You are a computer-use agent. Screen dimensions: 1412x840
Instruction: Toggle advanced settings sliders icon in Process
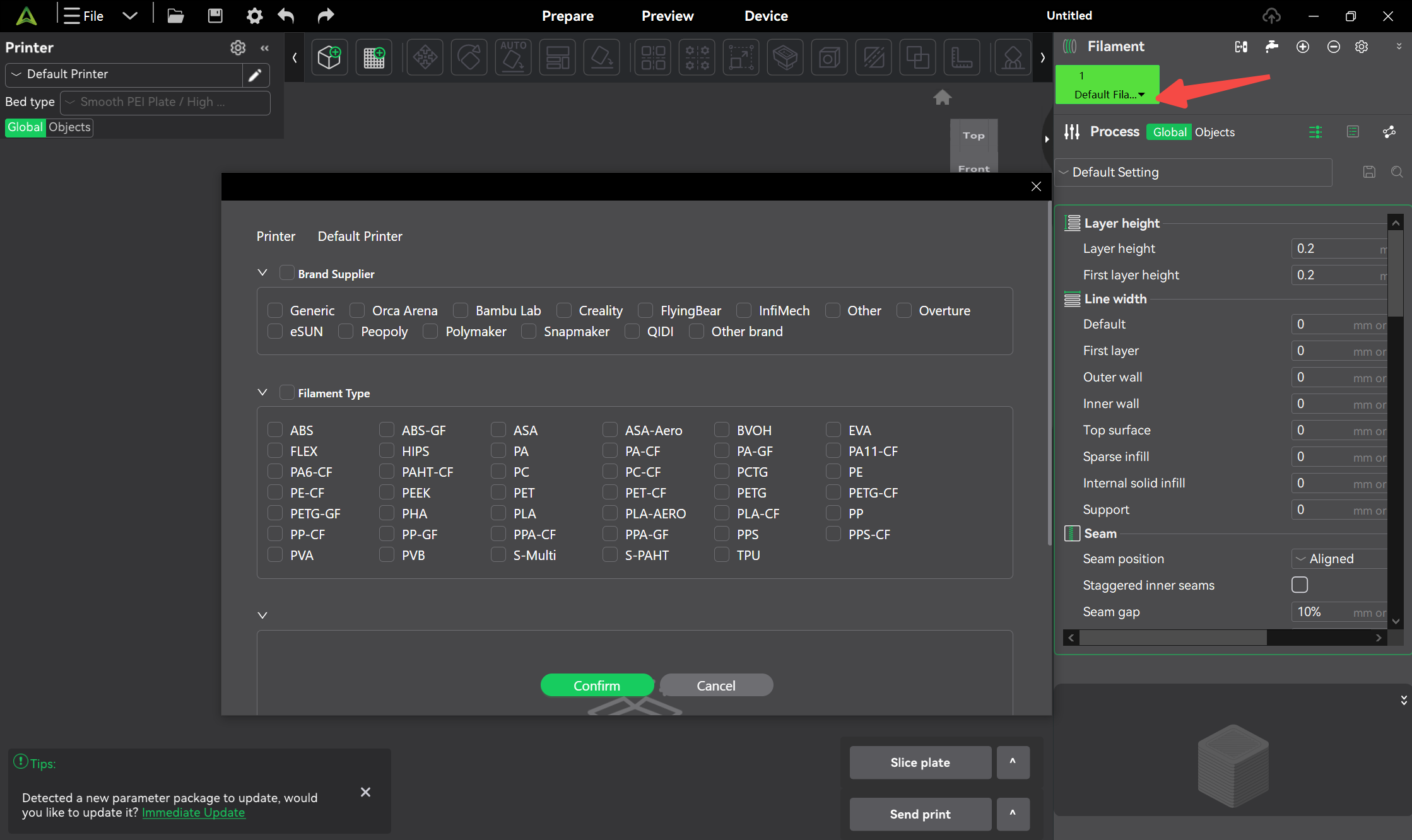pos(1315,132)
